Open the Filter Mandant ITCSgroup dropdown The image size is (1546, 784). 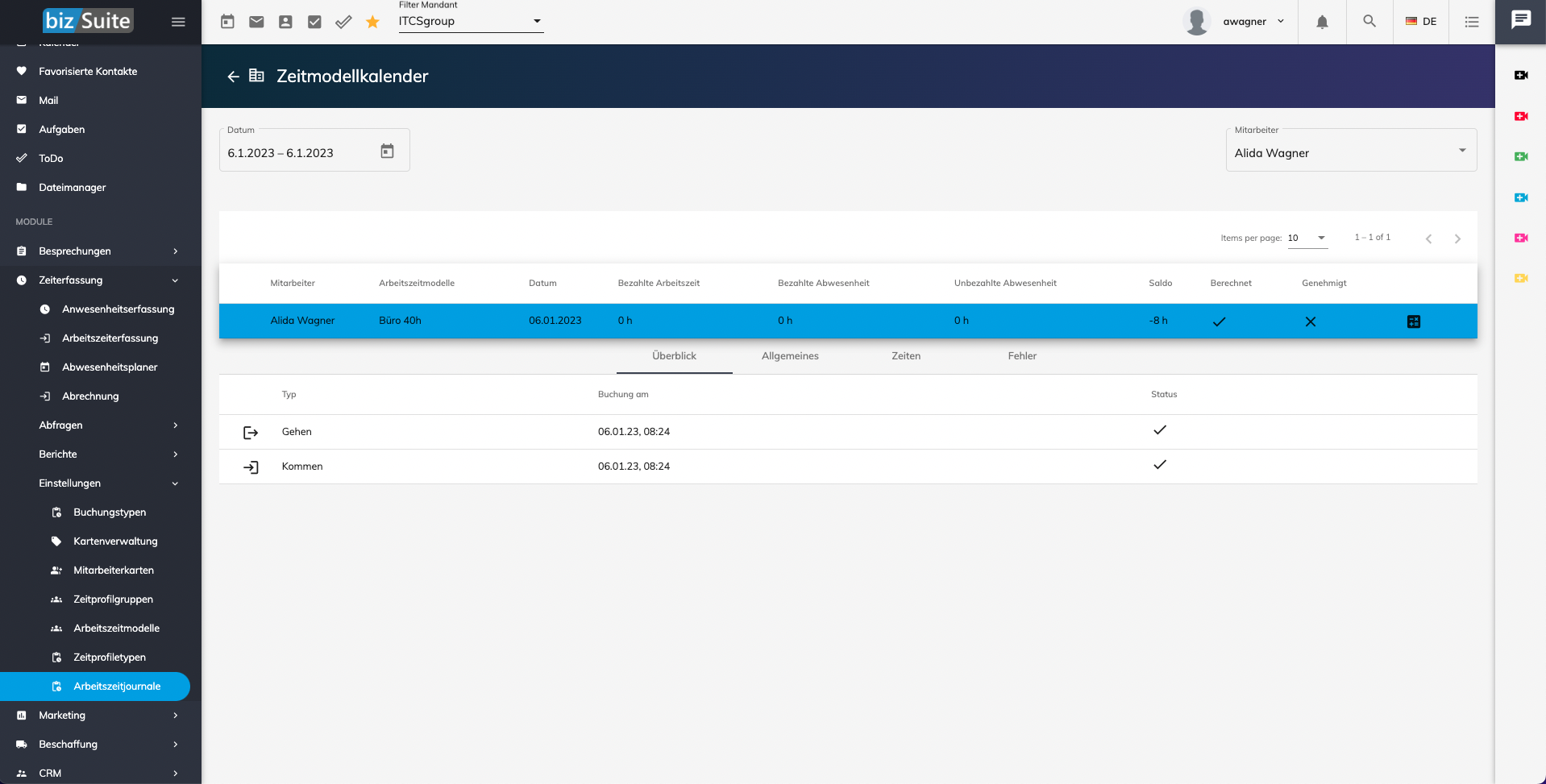pos(471,22)
